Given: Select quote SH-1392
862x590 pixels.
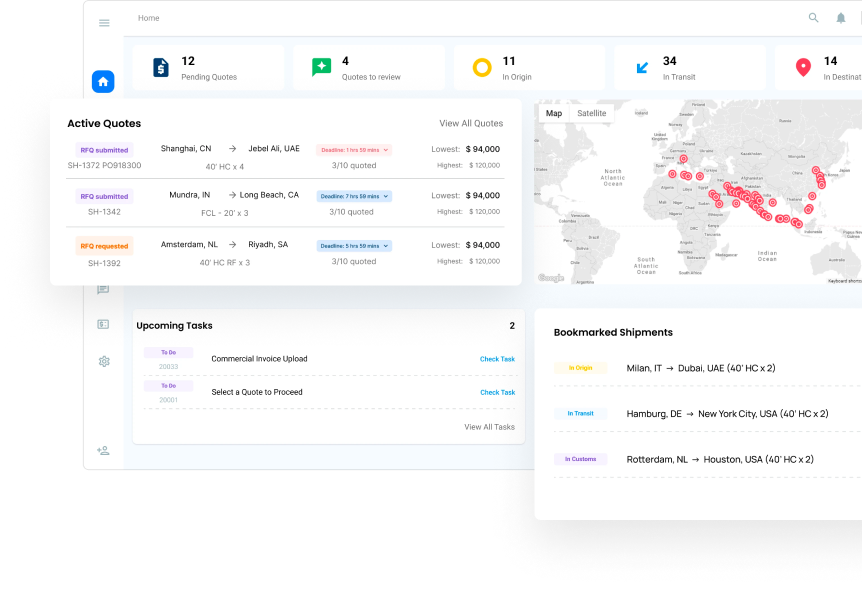Looking at the screenshot, I should [x=104, y=263].
